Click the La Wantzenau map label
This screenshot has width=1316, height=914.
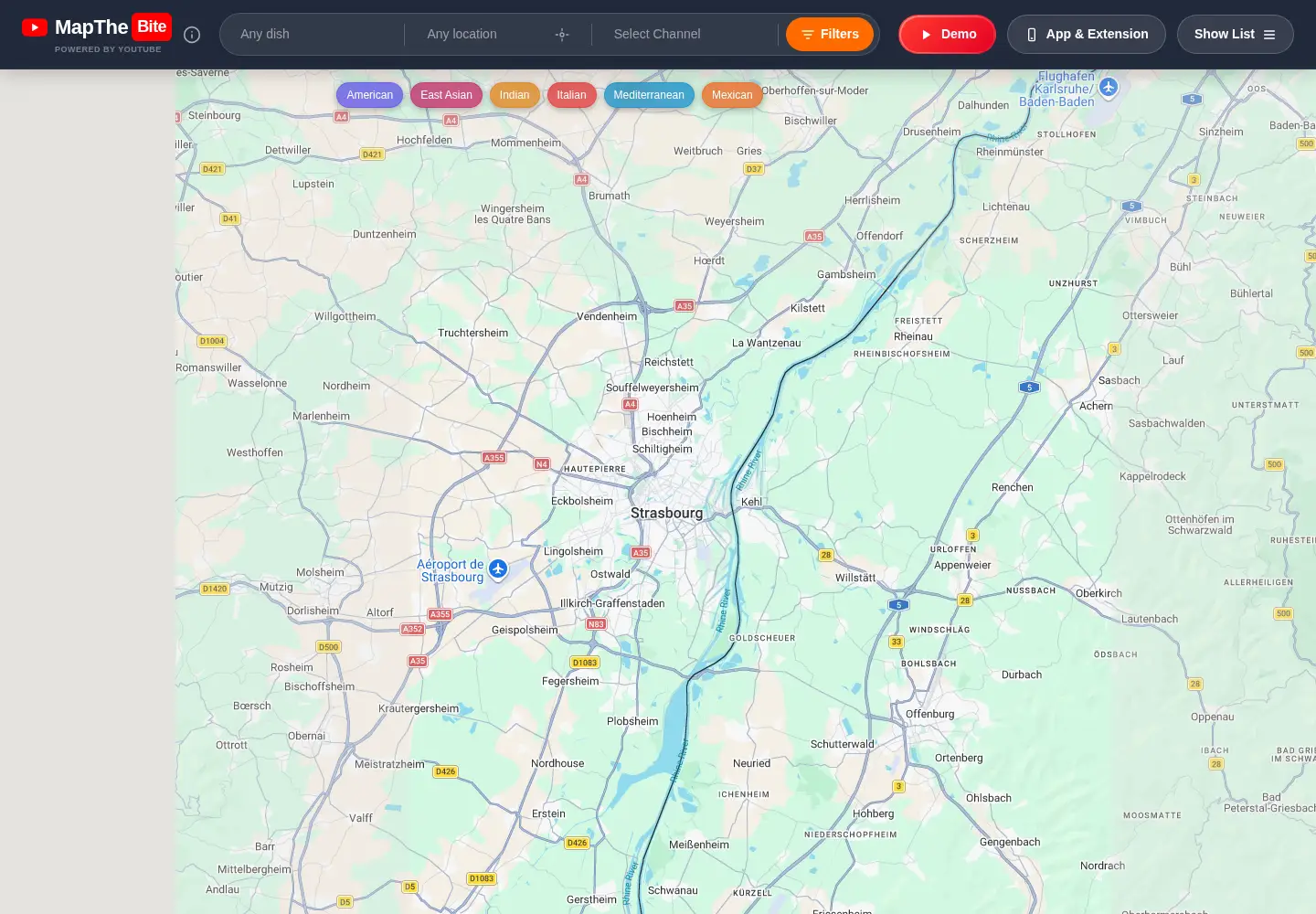click(x=766, y=344)
